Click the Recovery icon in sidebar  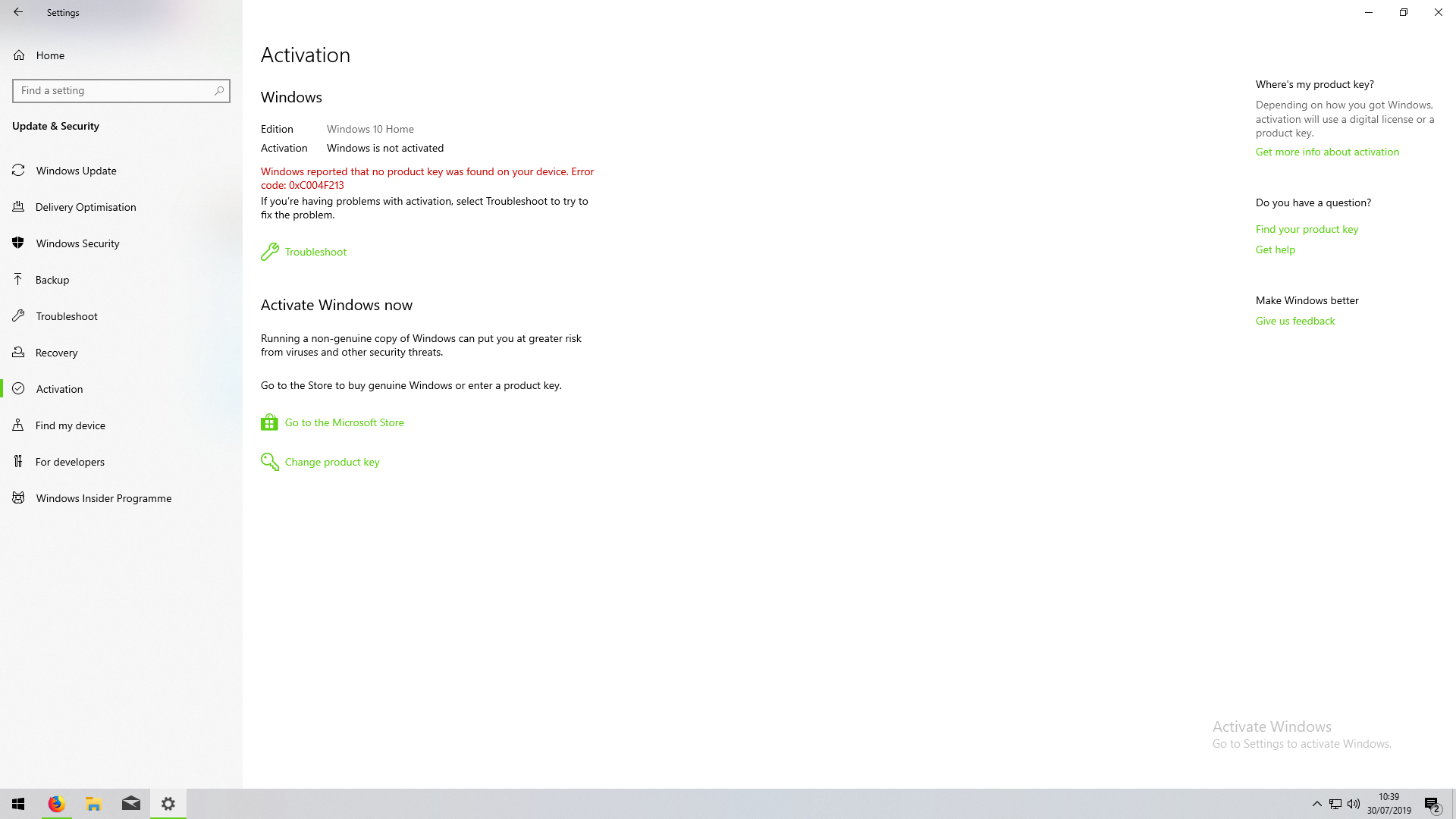[19, 353]
